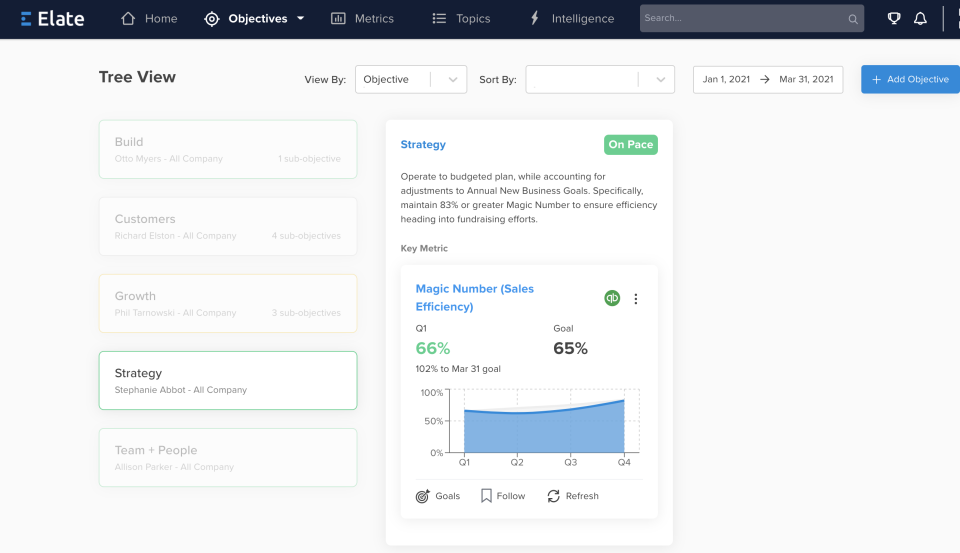Follow the Magic Number metric

[503, 496]
